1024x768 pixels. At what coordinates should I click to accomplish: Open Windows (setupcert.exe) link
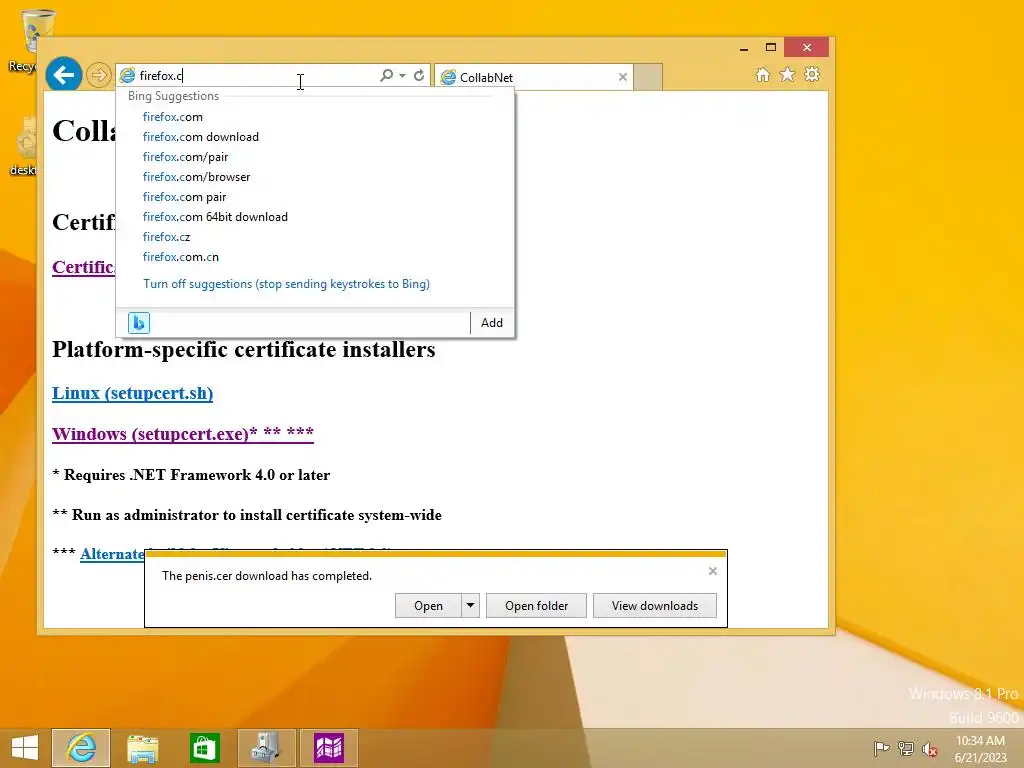(183, 434)
